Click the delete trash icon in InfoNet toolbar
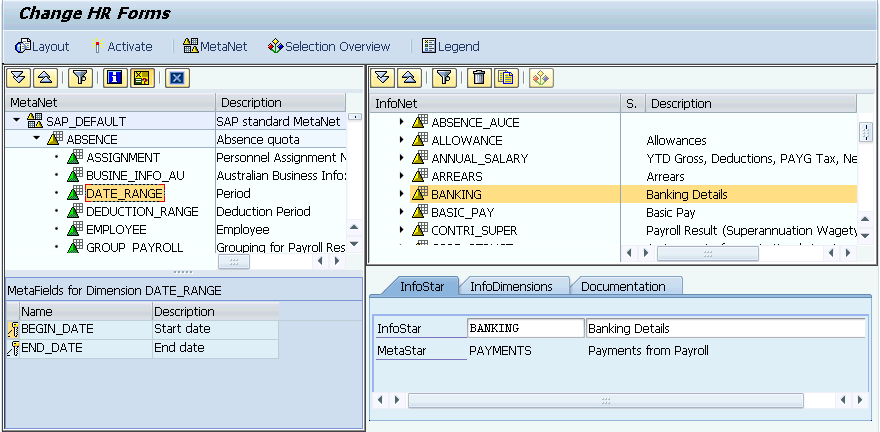This screenshot has width=880, height=432. 479,78
